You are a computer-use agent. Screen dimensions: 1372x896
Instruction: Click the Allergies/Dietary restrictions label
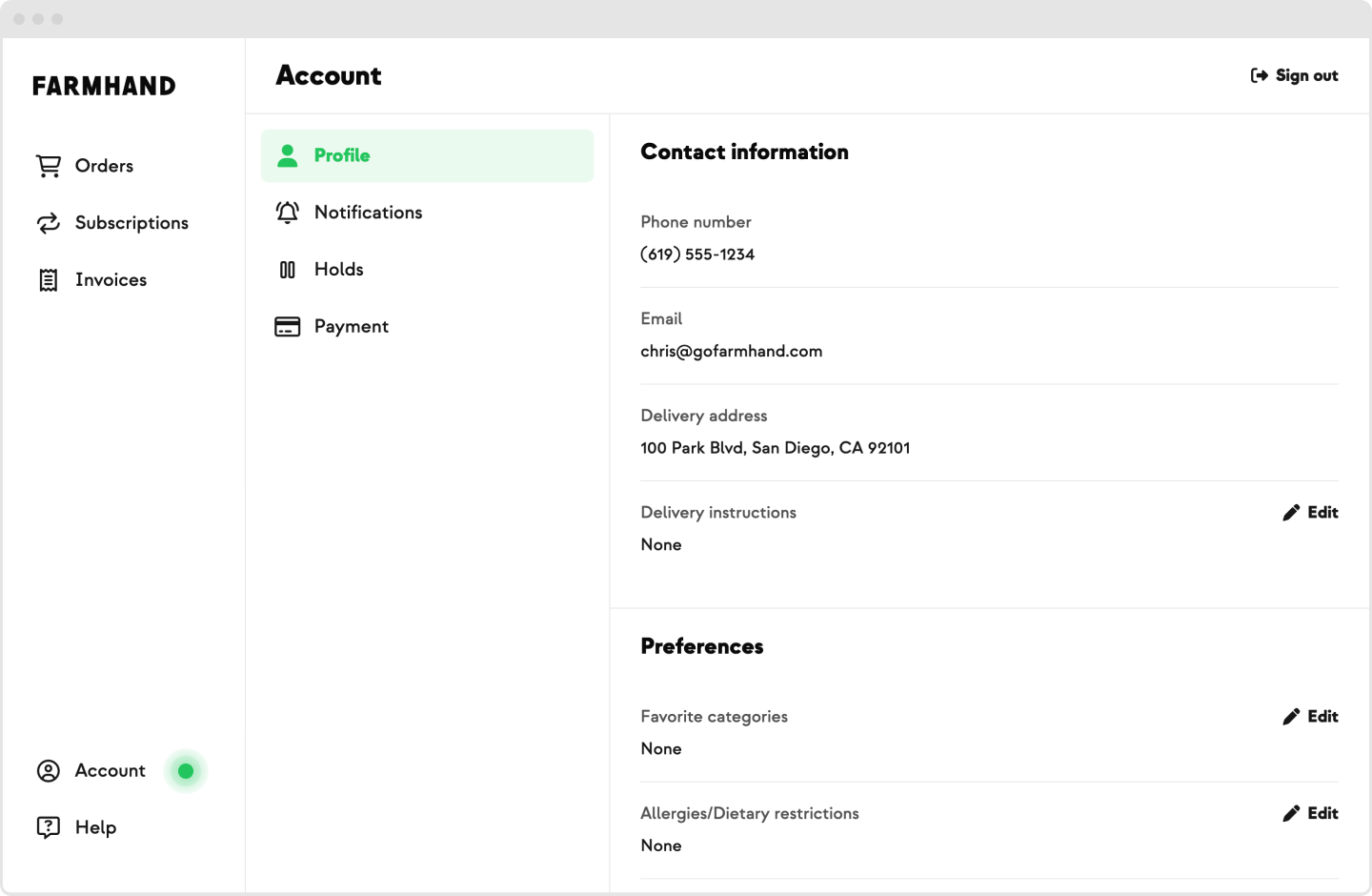coord(750,814)
